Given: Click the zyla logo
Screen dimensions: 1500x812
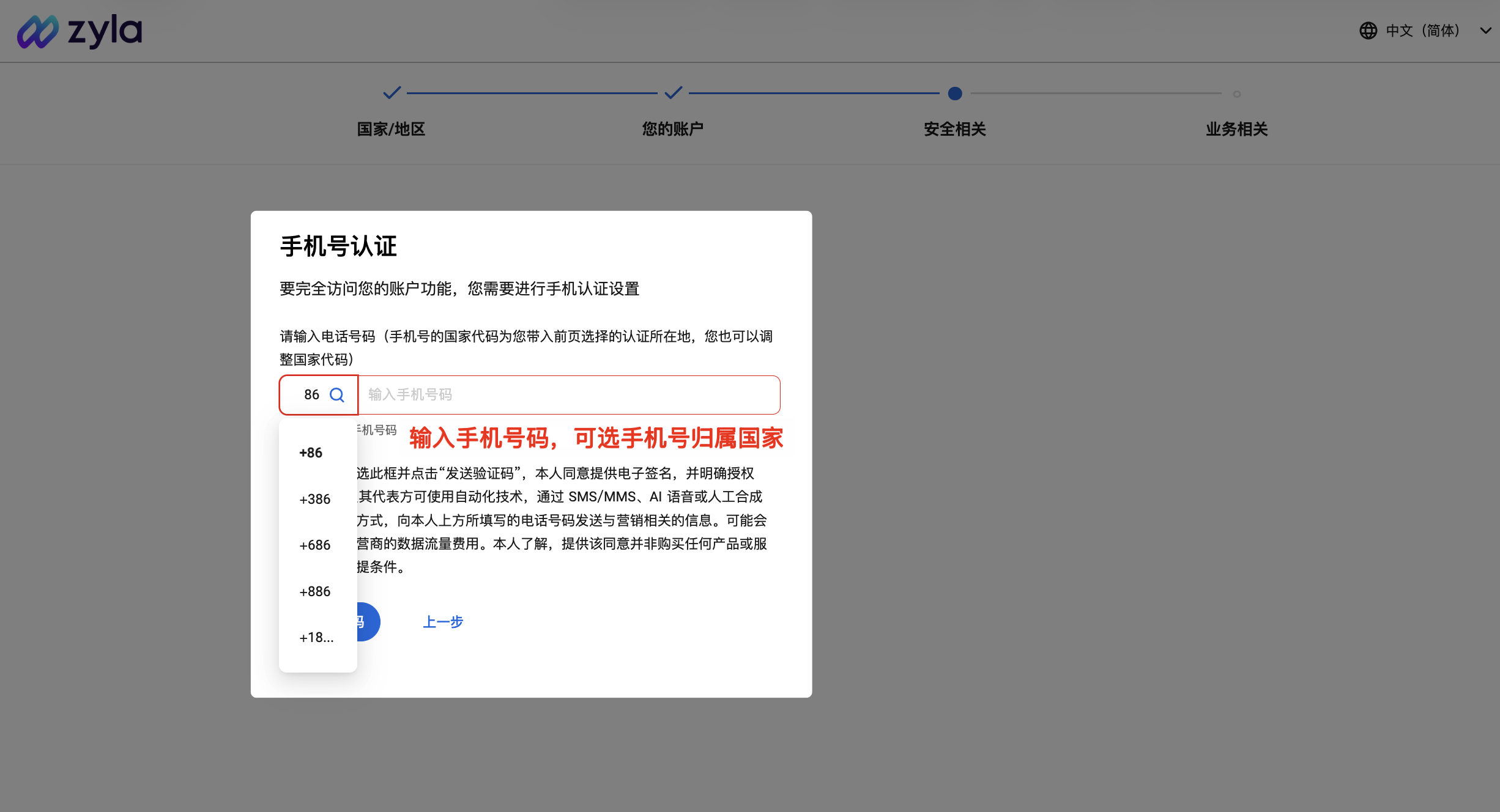Looking at the screenshot, I should [80, 31].
